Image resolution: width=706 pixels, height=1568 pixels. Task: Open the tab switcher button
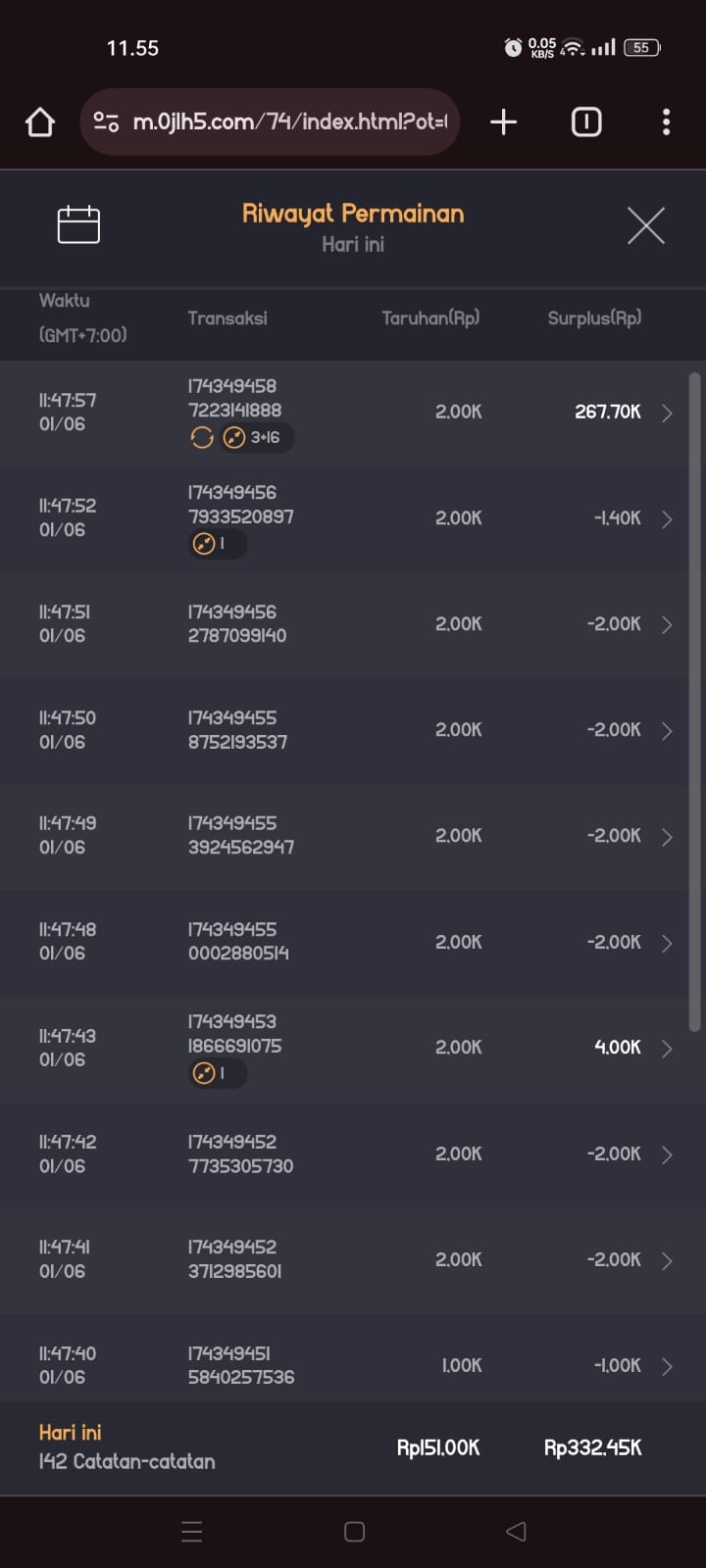pyautogui.click(x=586, y=122)
